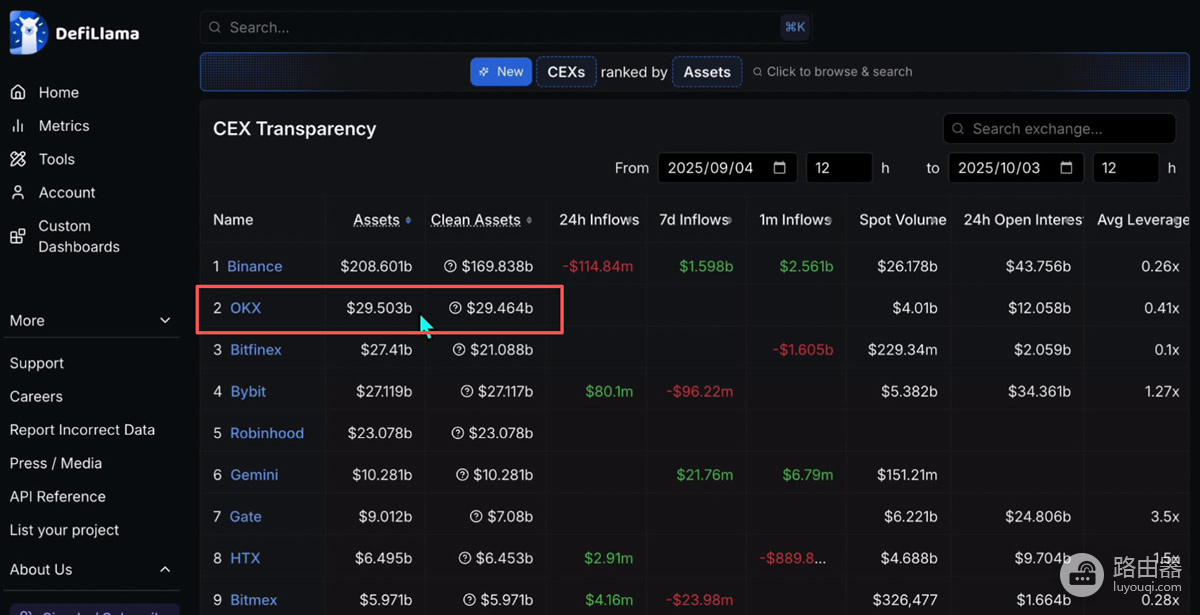
Task: Click help icon beside OKX clean assets
Action: (x=456, y=308)
